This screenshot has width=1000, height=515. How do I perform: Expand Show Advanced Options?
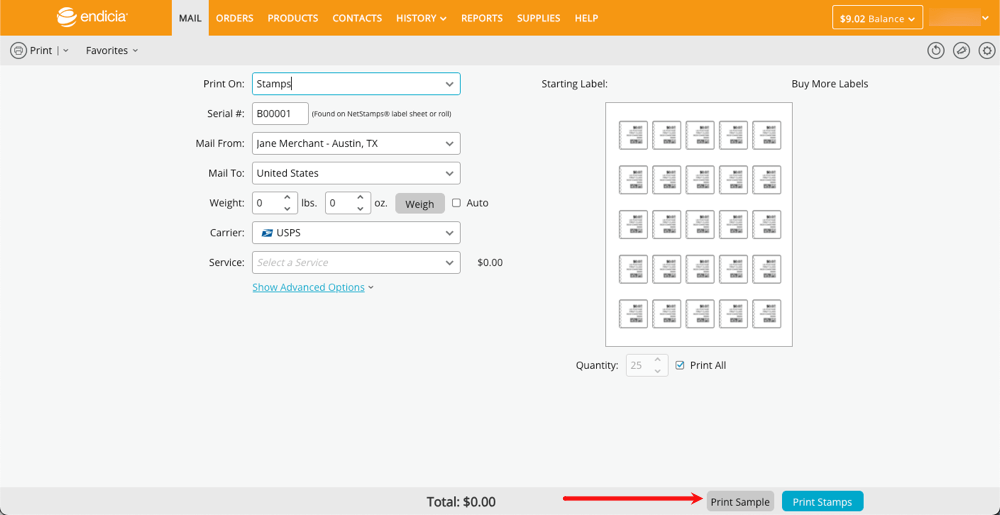(313, 287)
